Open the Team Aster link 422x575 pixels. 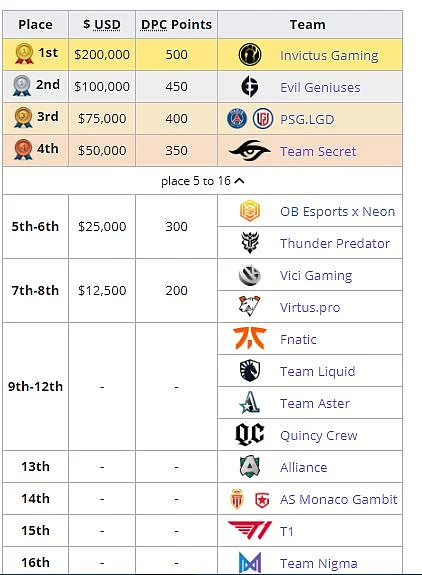(315, 403)
